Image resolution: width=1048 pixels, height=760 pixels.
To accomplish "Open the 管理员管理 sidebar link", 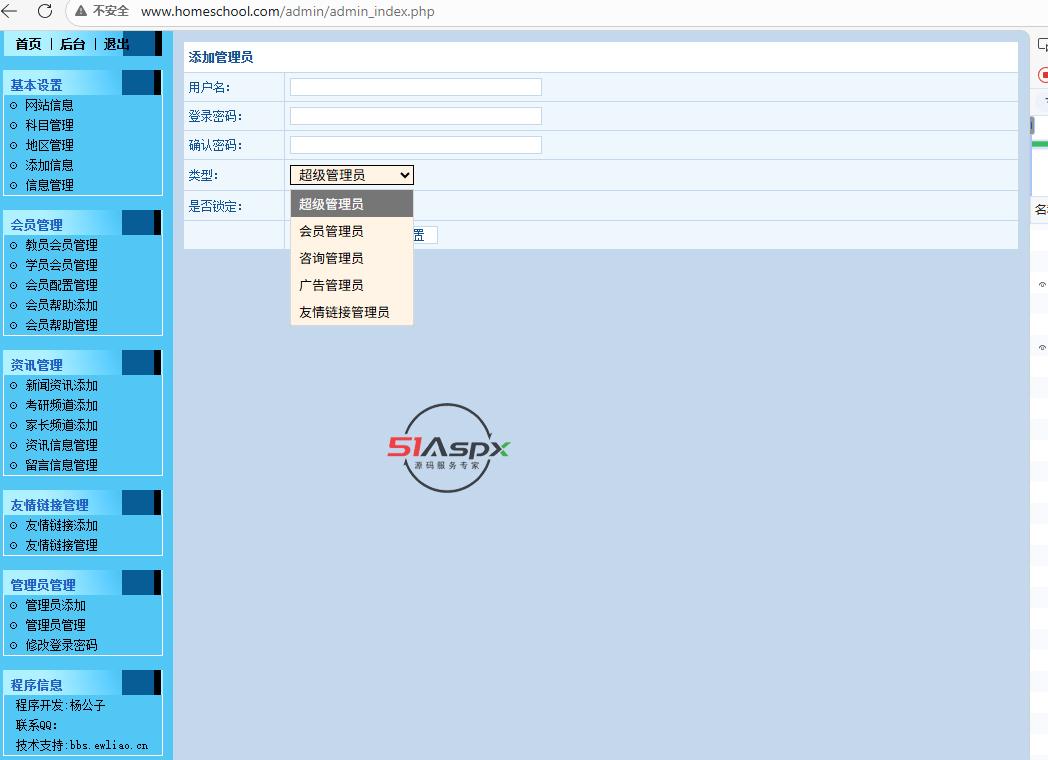I will tap(55, 626).
